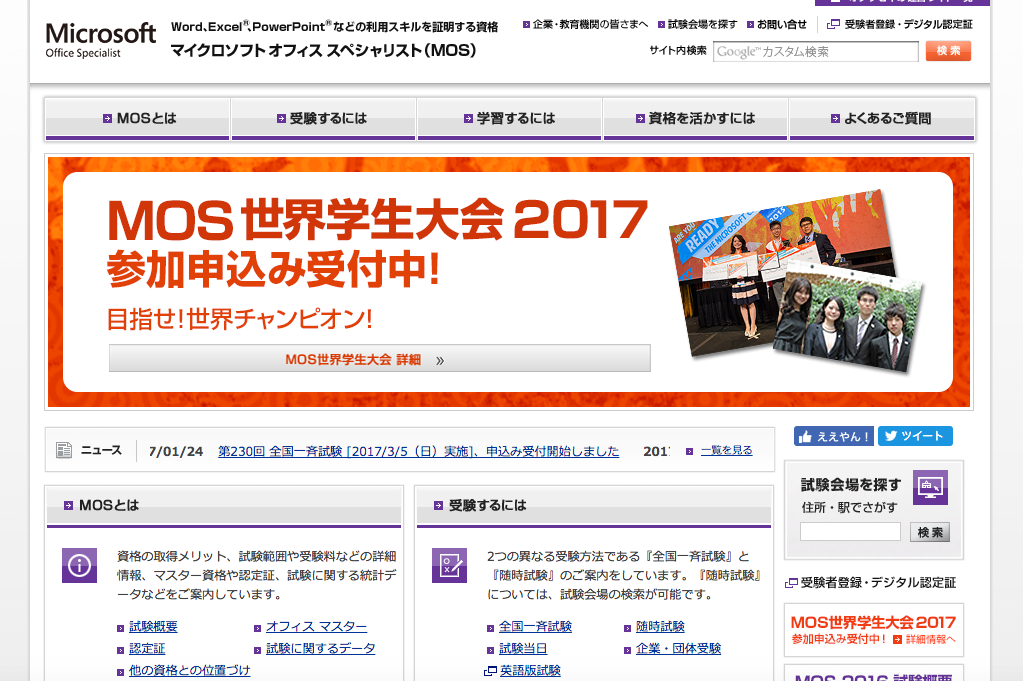This screenshot has height=681, width=1023.
Task: Open the 試験概要 link
Action: tap(153, 627)
